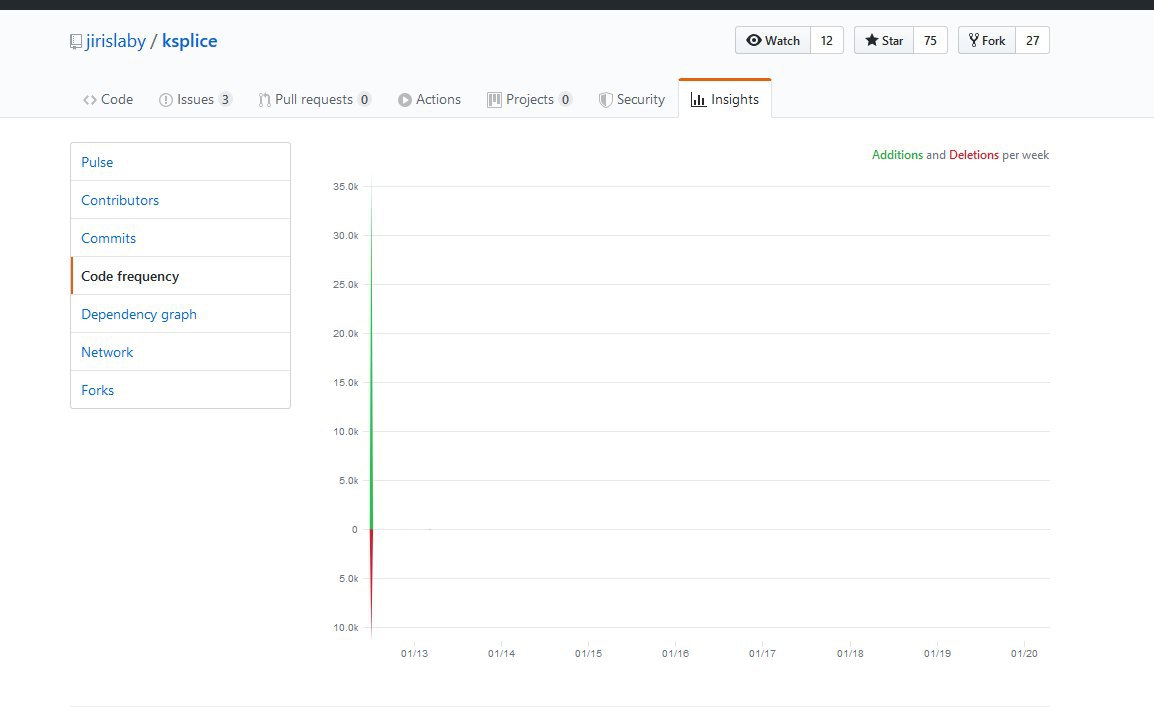
Task: Open Commits in the Insights sidebar
Action: (x=180, y=238)
